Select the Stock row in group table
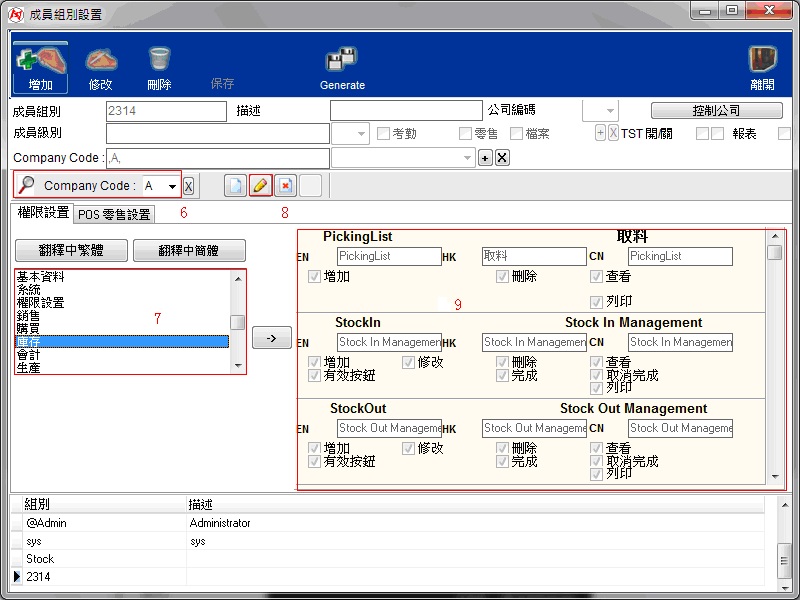The width and height of the screenshot is (800, 600). (x=388, y=559)
